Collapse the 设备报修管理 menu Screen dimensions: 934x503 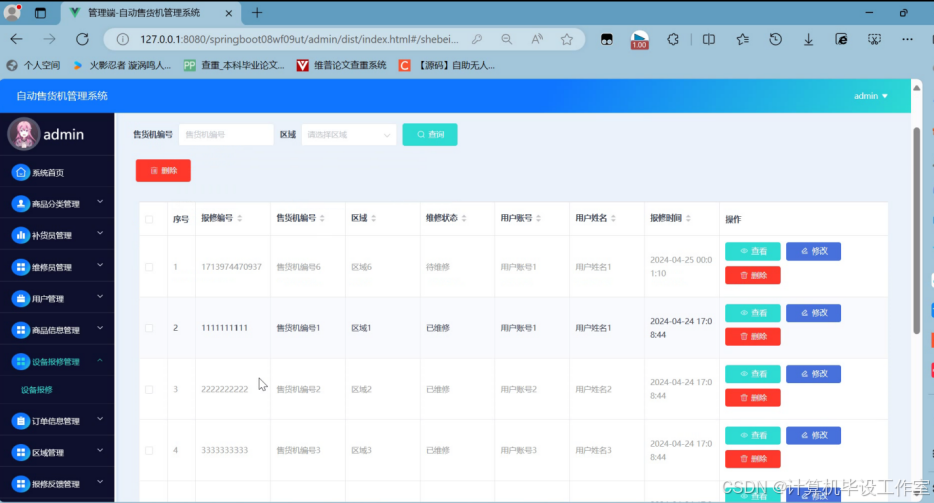(x=100, y=360)
